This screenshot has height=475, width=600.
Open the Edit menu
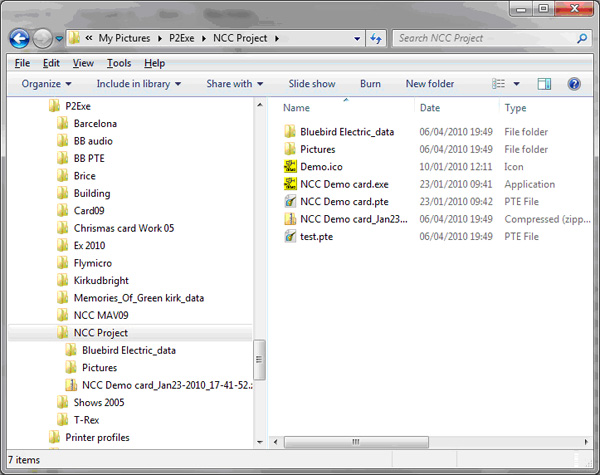[x=52, y=63]
